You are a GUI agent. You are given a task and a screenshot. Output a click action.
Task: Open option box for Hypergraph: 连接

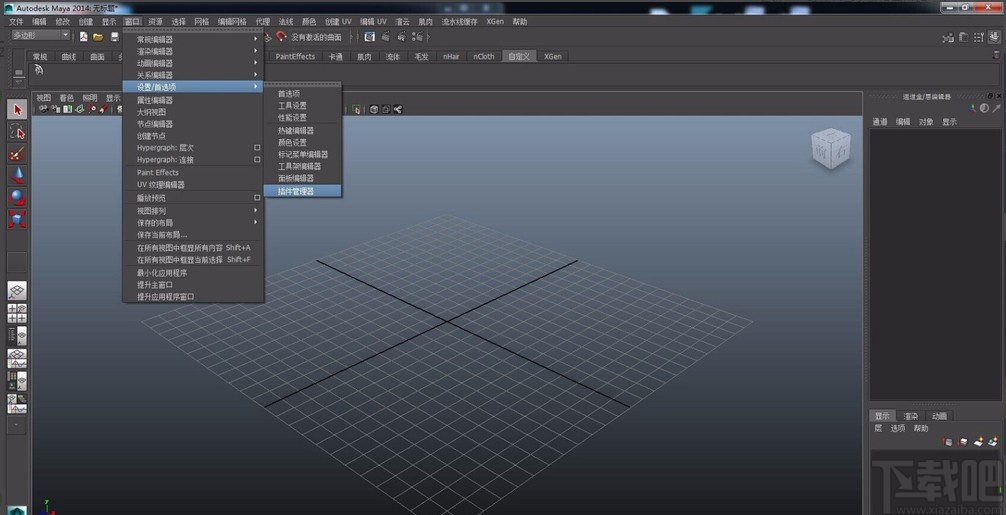257,160
